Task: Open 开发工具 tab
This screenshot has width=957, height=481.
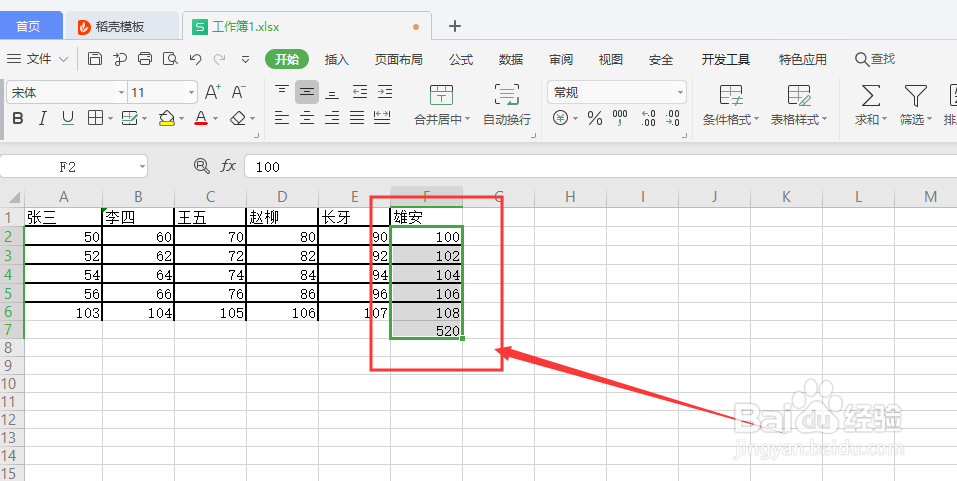Action: [726, 59]
